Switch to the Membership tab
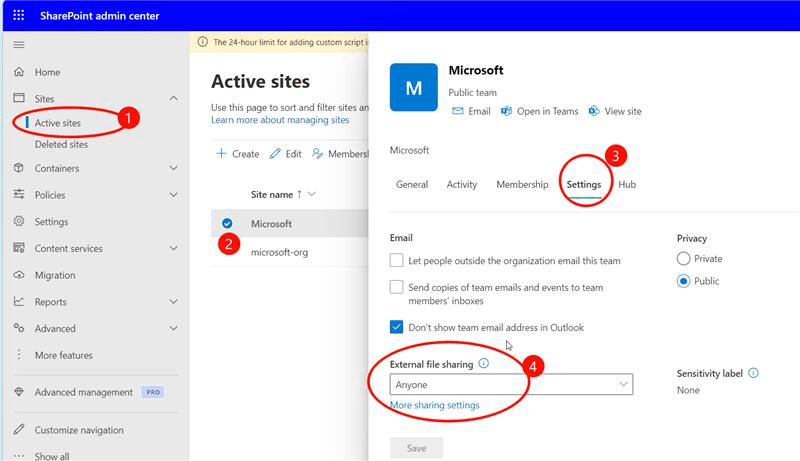800x461 pixels. pyautogui.click(x=522, y=184)
